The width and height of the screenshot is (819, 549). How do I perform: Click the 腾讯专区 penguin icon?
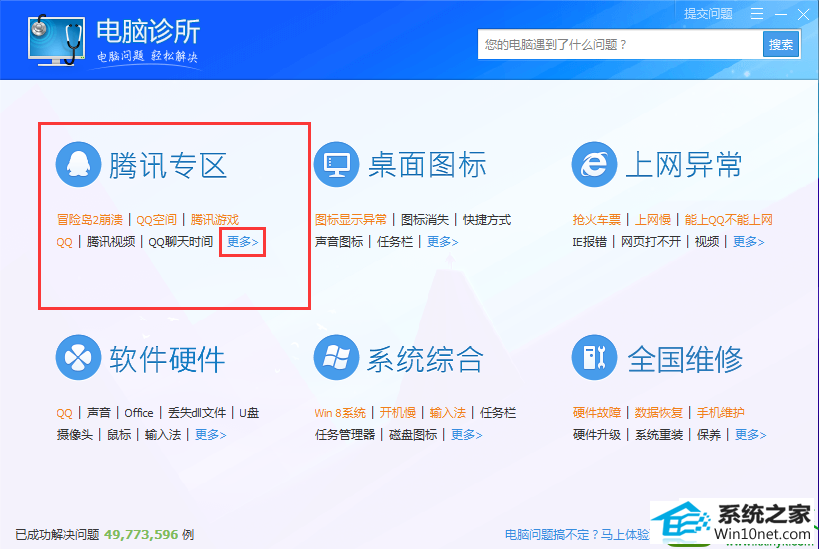pyautogui.click(x=78, y=165)
